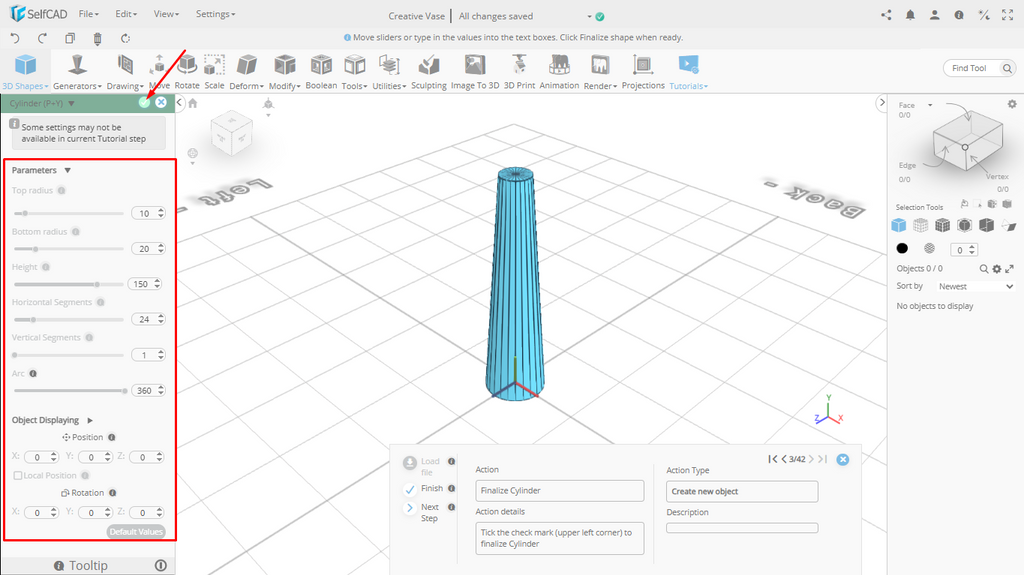Open objects panel settings gear

997,269
